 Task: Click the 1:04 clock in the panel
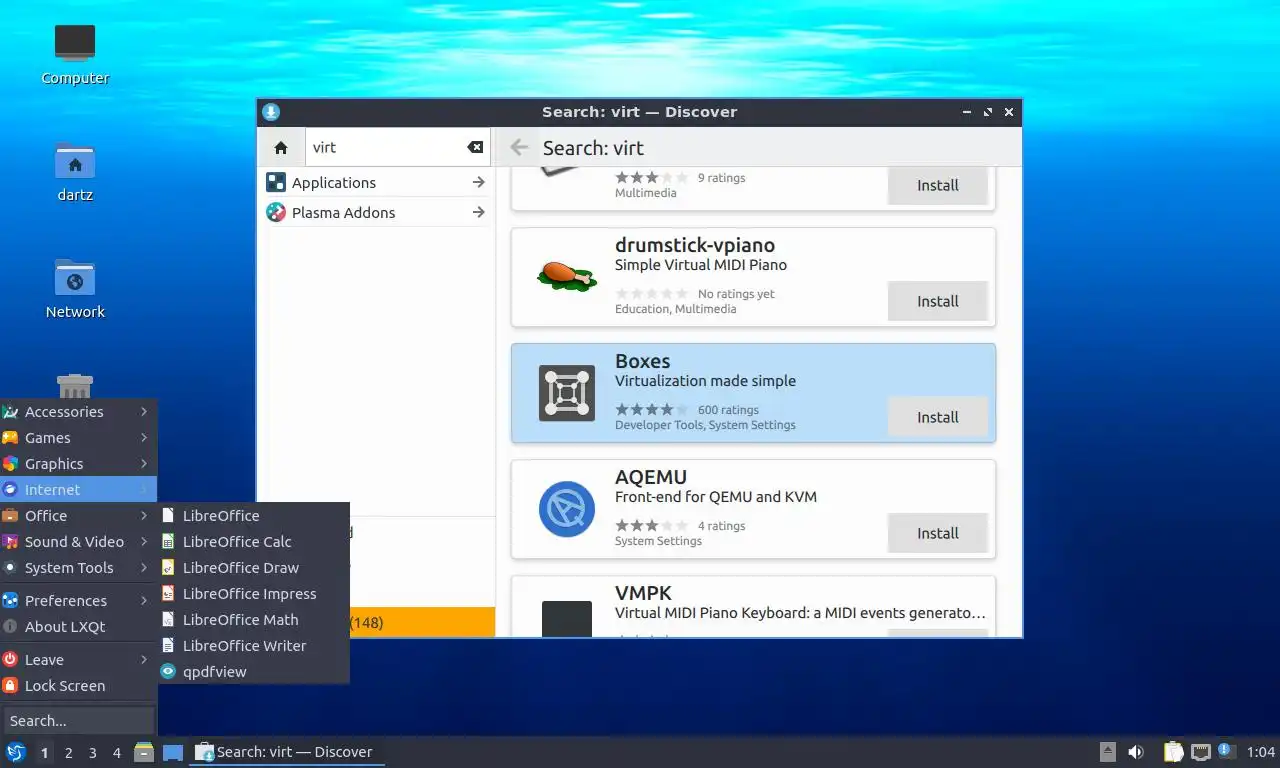[1261, 752]
